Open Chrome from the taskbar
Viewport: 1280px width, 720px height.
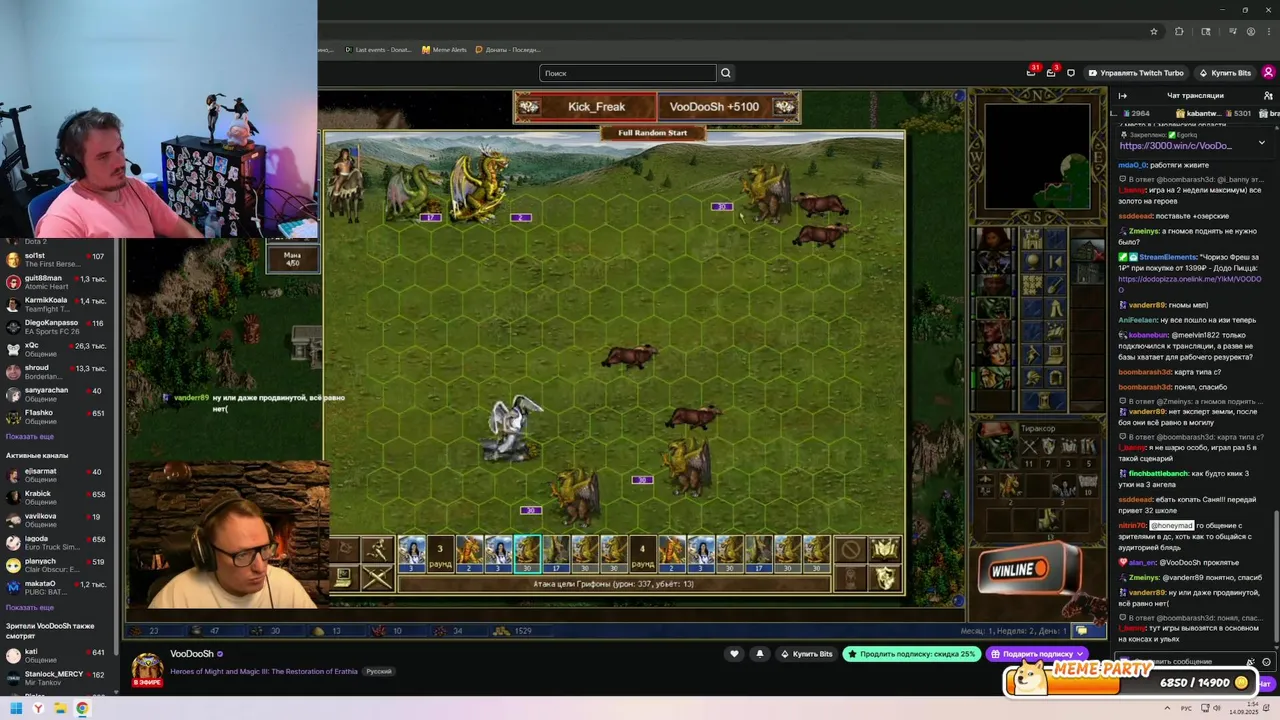[x=82, y=708]
